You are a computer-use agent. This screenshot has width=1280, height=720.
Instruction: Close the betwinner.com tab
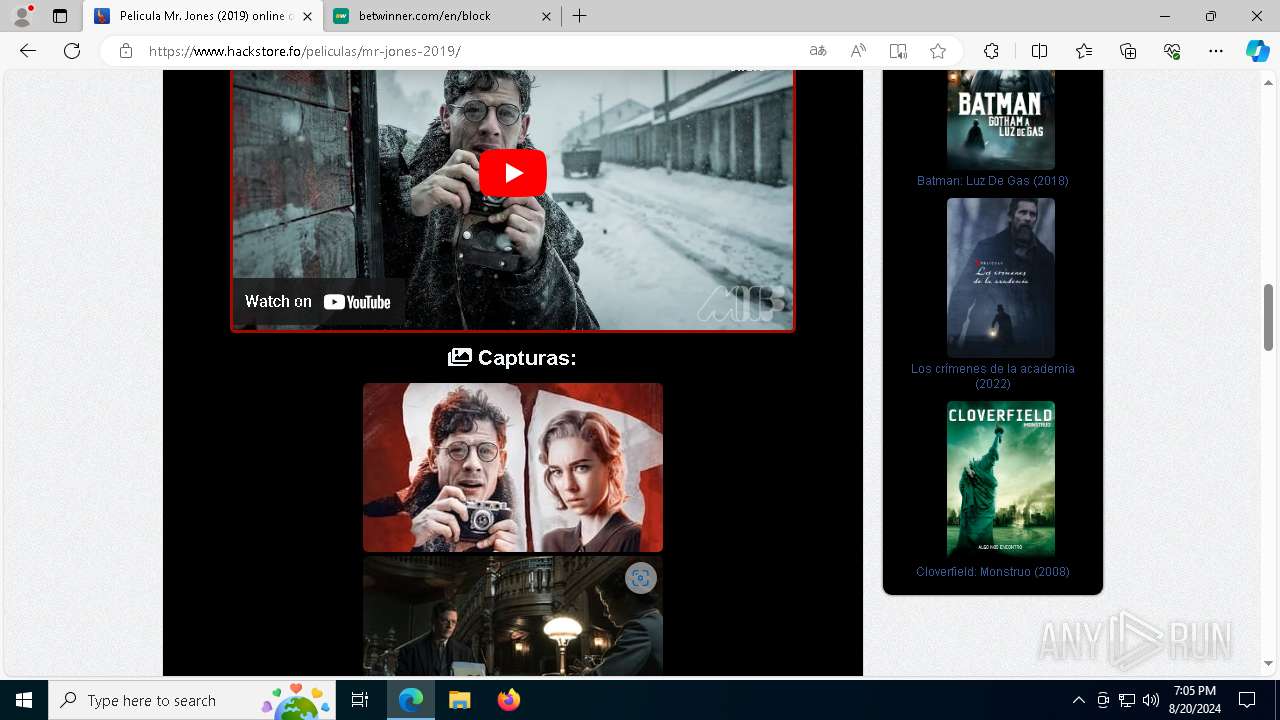pyautogui.click(x=546, y=16)
